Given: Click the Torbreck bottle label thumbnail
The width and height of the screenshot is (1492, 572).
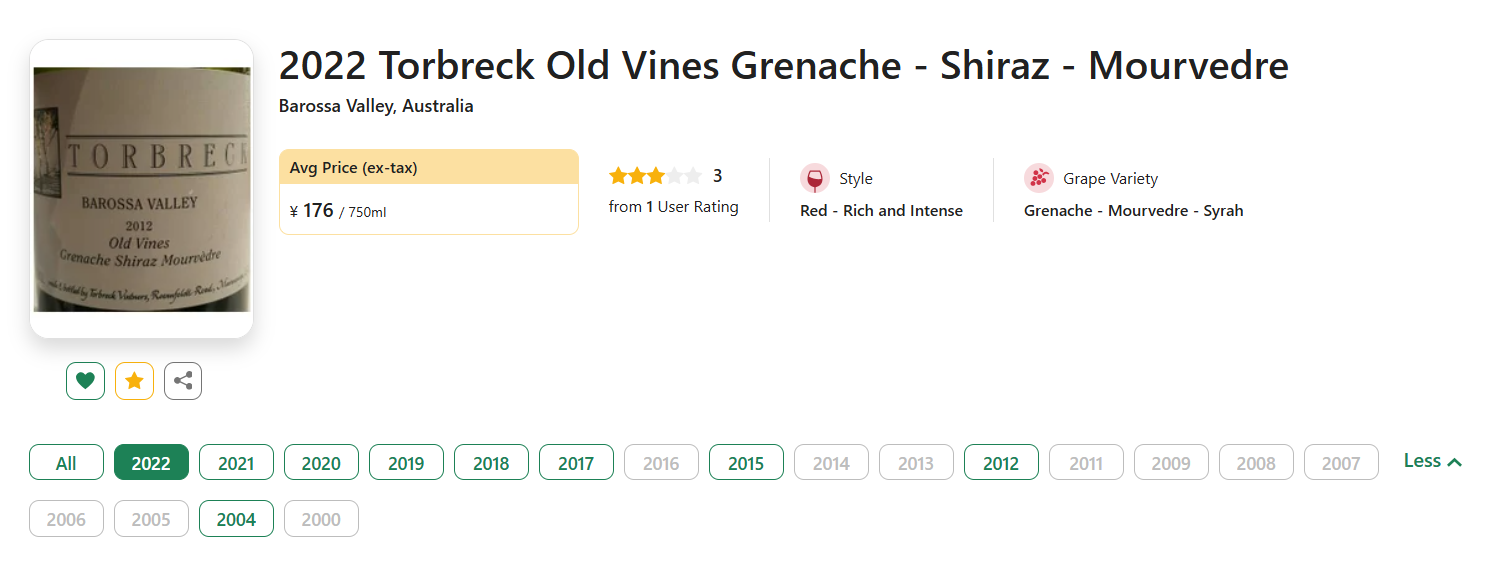Looking at the screenshot, I should point(141,190).
